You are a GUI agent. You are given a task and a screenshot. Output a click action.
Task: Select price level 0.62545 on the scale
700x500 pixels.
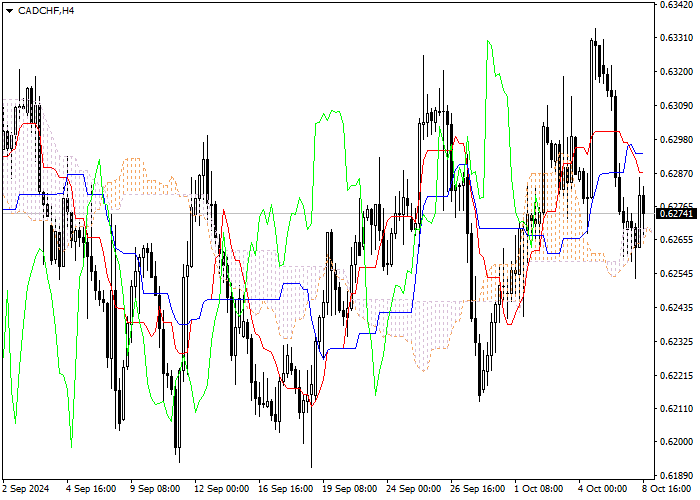click(676, 274)
